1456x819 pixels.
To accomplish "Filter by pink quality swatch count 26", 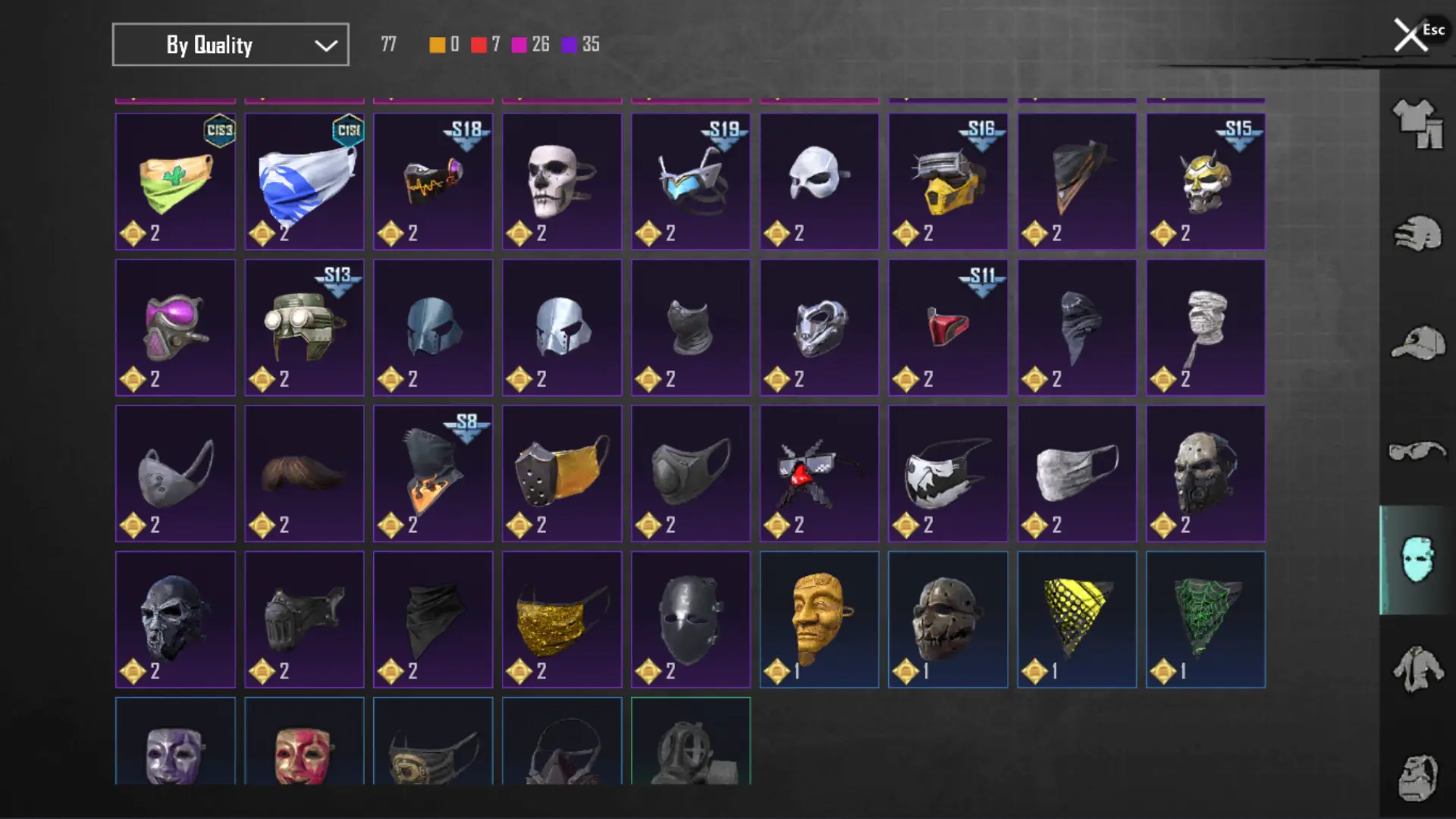I will (530, 45).
